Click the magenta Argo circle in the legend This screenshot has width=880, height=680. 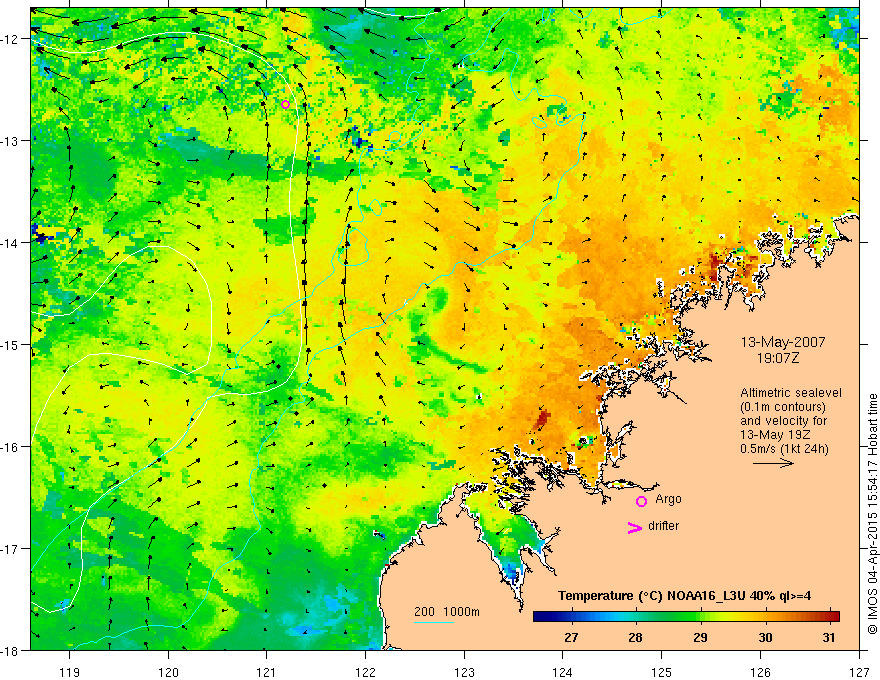click(641, 501)
